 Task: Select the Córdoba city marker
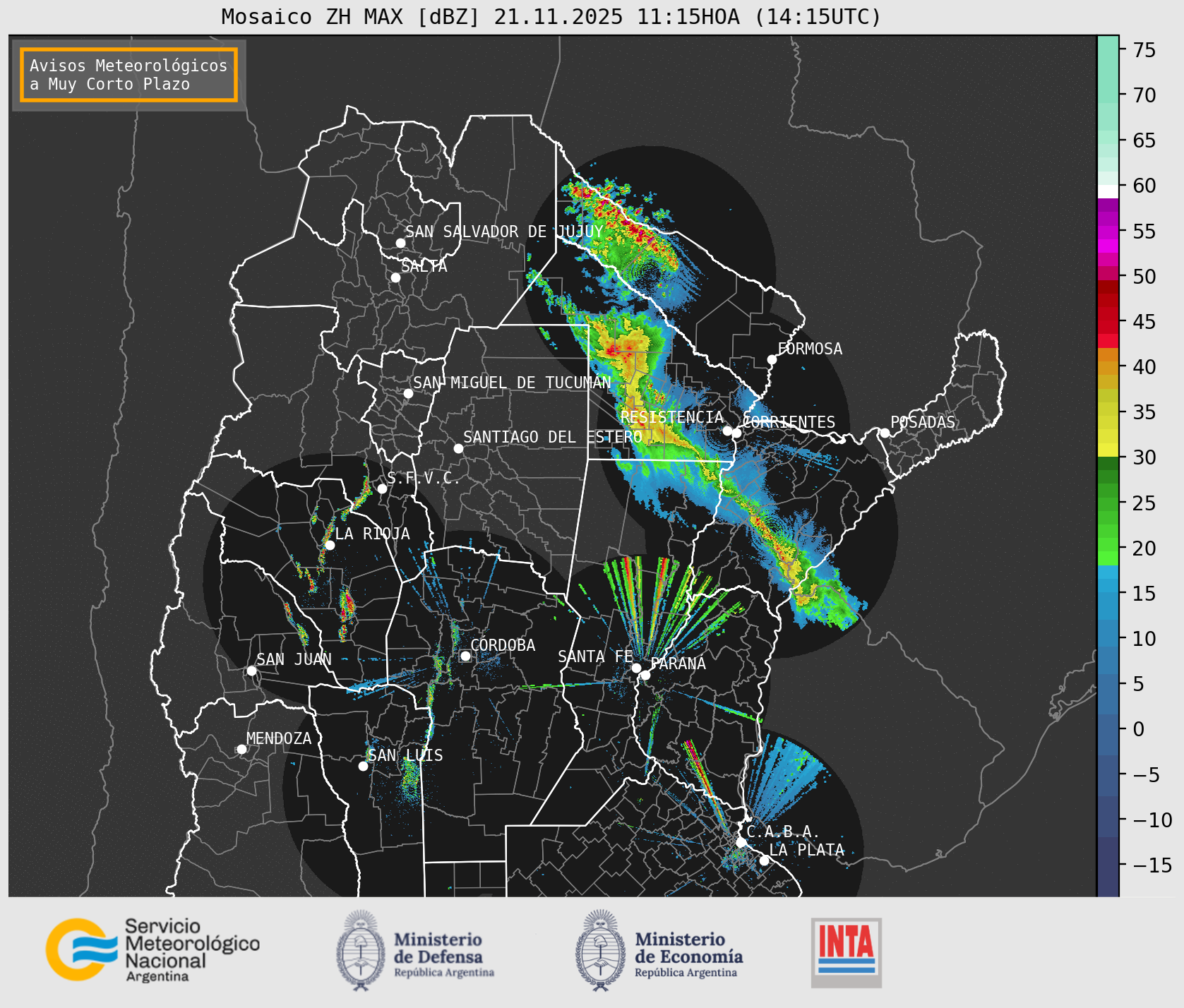coord(465,656)
